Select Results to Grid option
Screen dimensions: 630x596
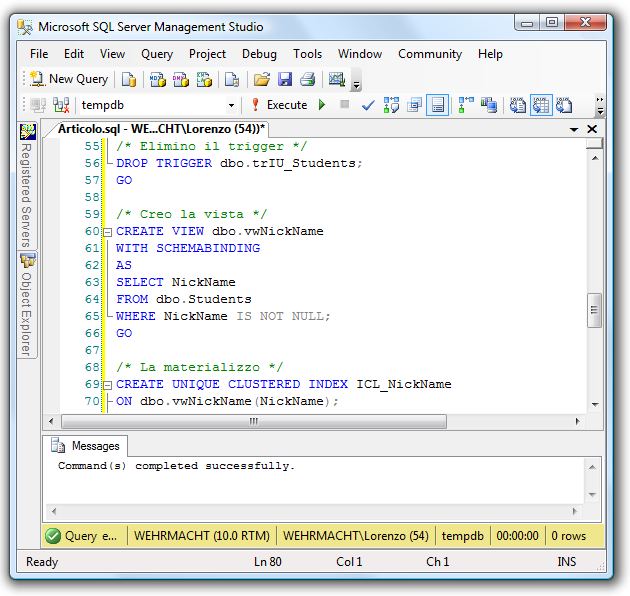tap(541, 105)
